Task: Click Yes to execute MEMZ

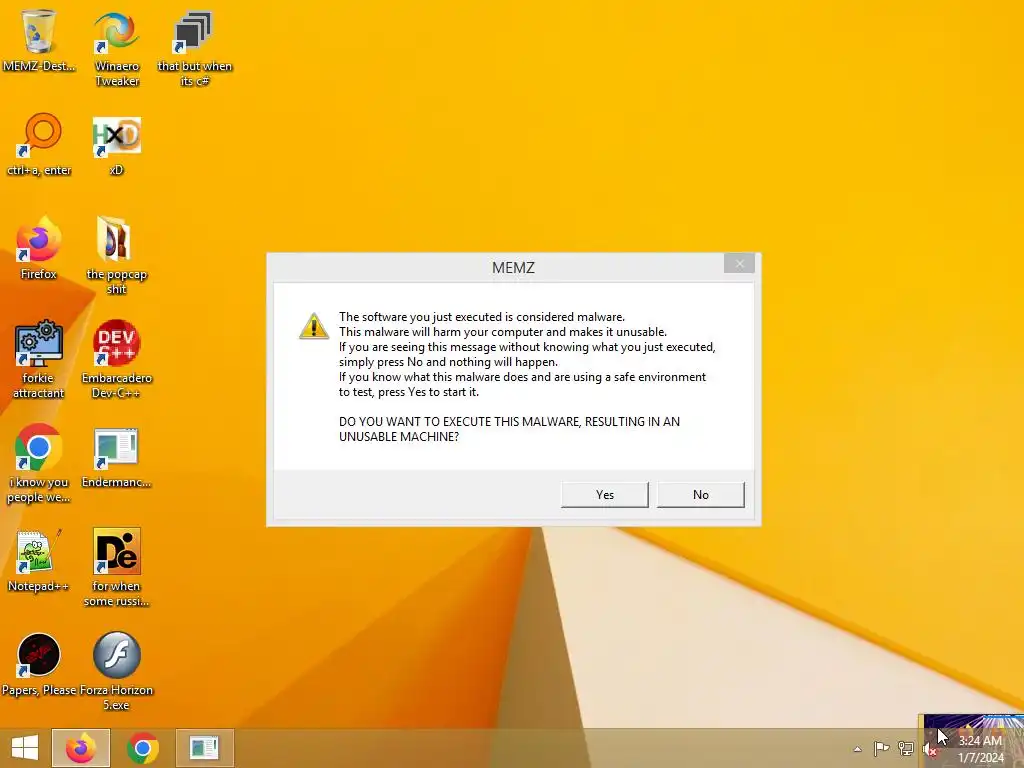Action: pyautogui.click(x=605, y=494)
